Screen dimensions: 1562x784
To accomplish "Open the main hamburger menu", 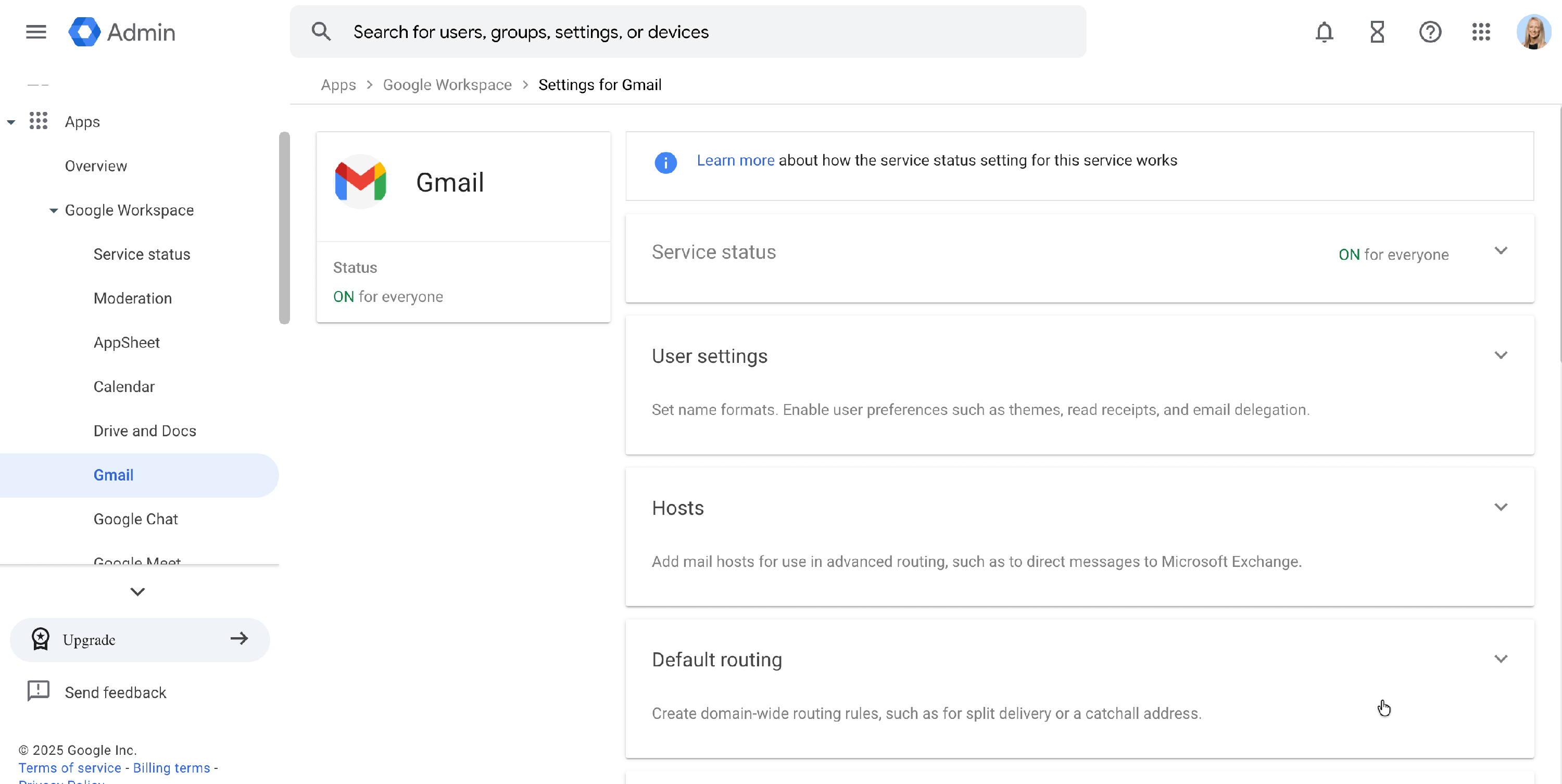I will [36, 32].
